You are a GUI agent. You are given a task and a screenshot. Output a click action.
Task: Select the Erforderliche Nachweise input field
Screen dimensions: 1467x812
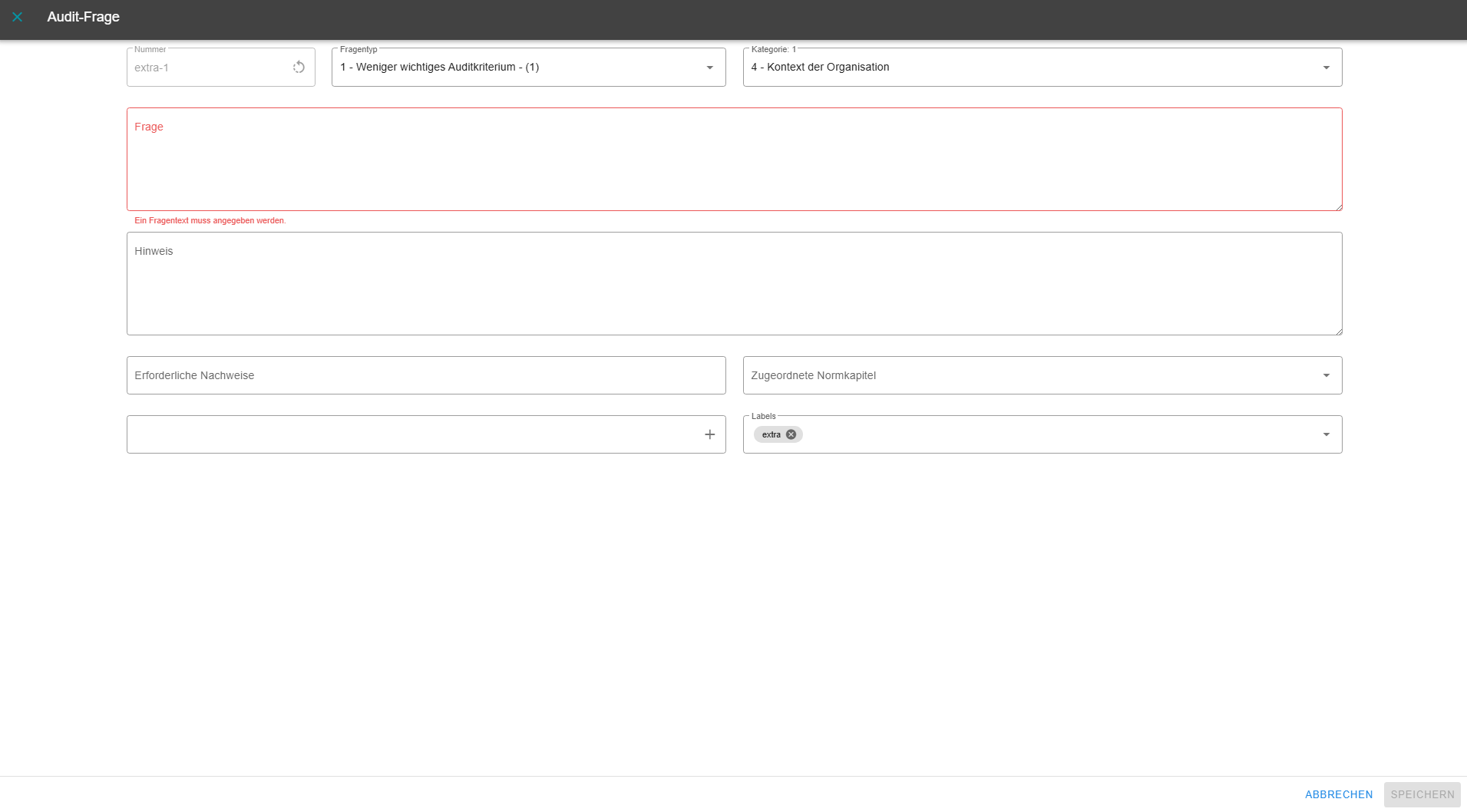pos(426,375)
